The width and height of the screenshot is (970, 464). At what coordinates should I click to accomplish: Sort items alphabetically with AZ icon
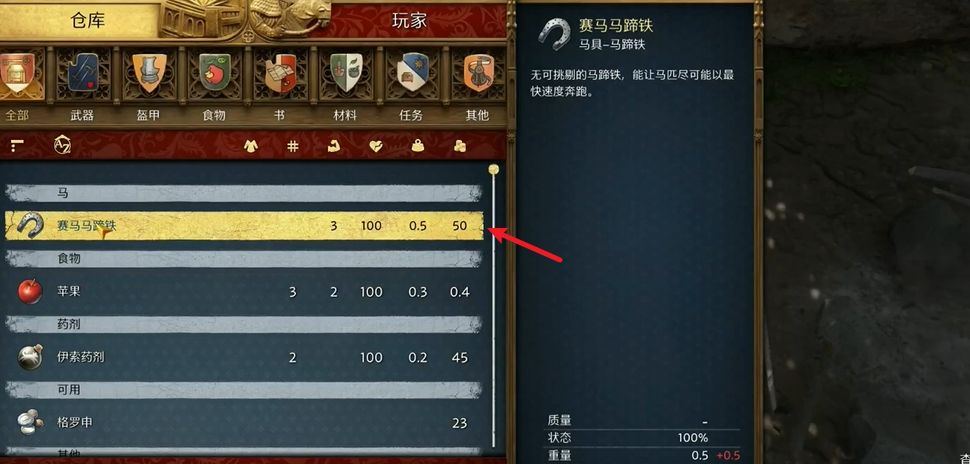tap(62, 145)
